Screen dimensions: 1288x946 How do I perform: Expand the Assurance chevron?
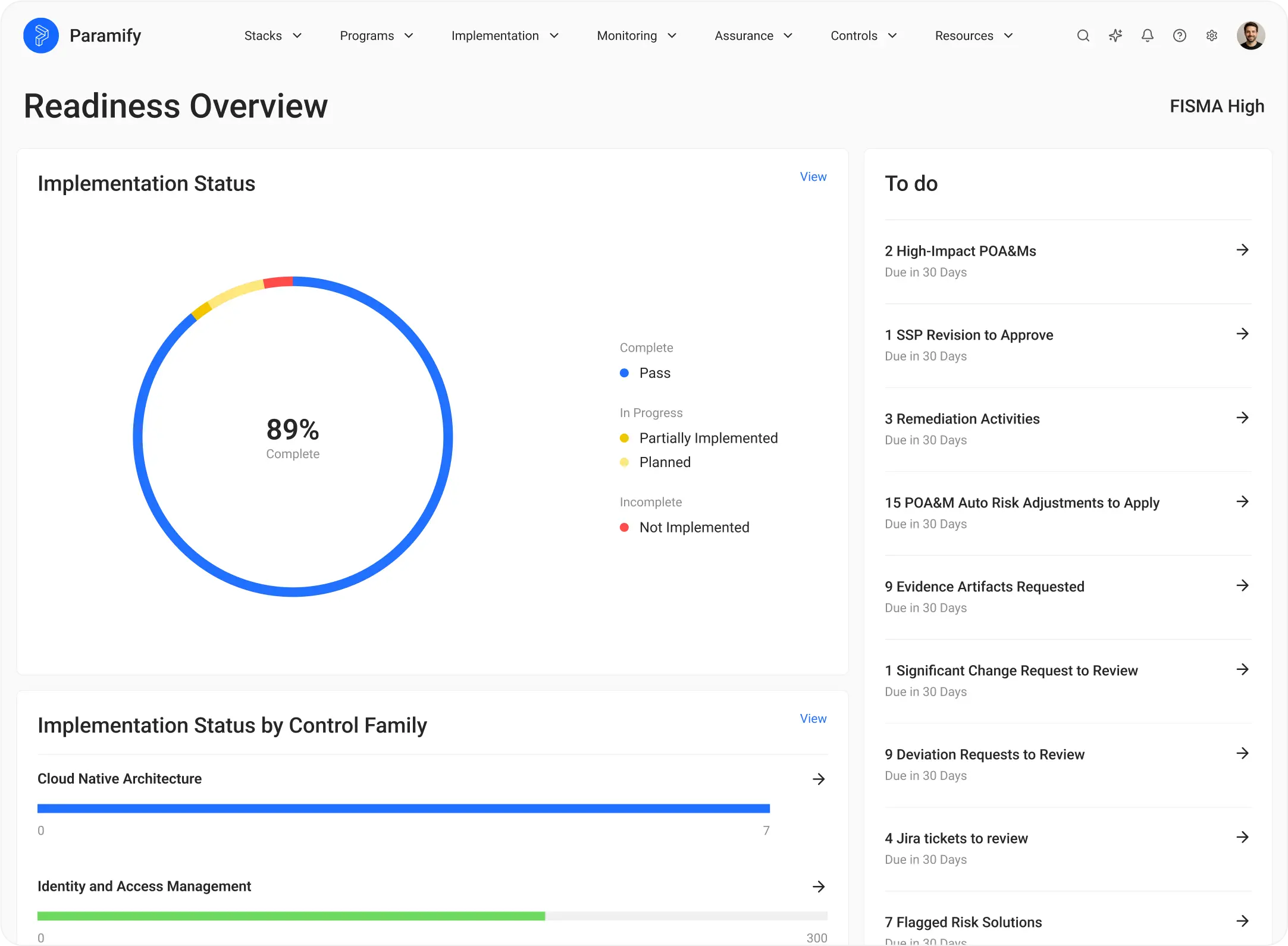click(x=788, y=36)
